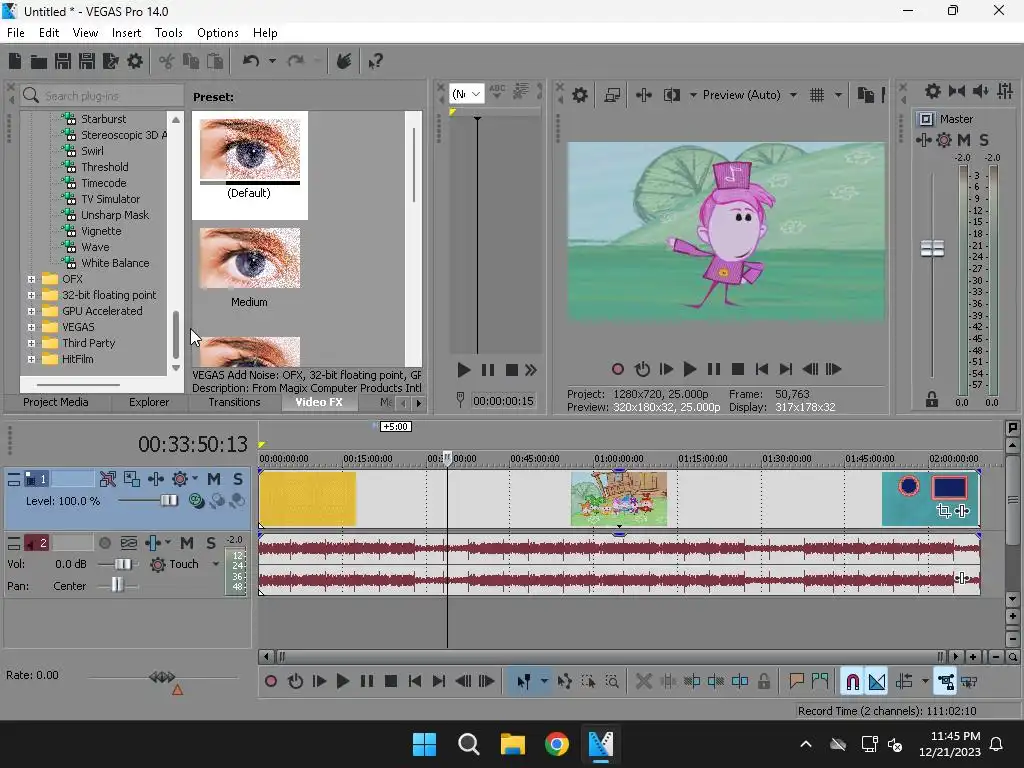
Task: Play from timeline transport bar
Action: pos(343,682)
